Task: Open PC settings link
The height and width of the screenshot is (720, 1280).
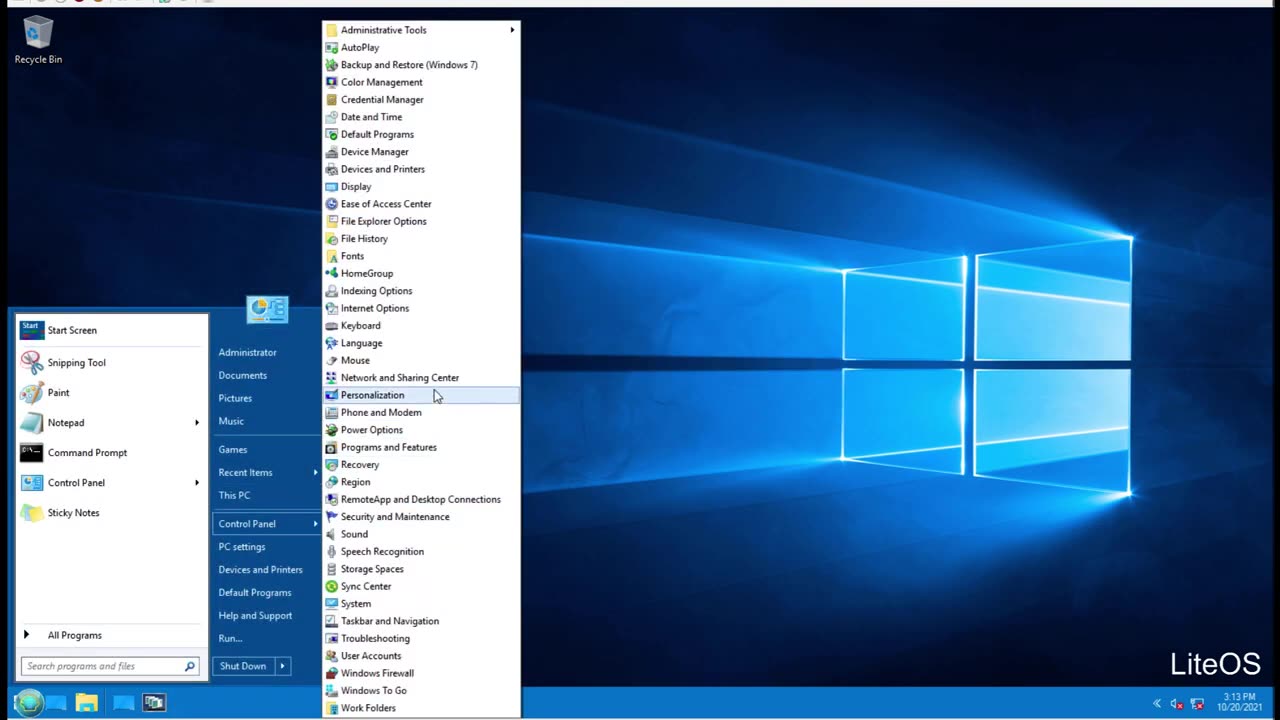Action: [242, 547]
